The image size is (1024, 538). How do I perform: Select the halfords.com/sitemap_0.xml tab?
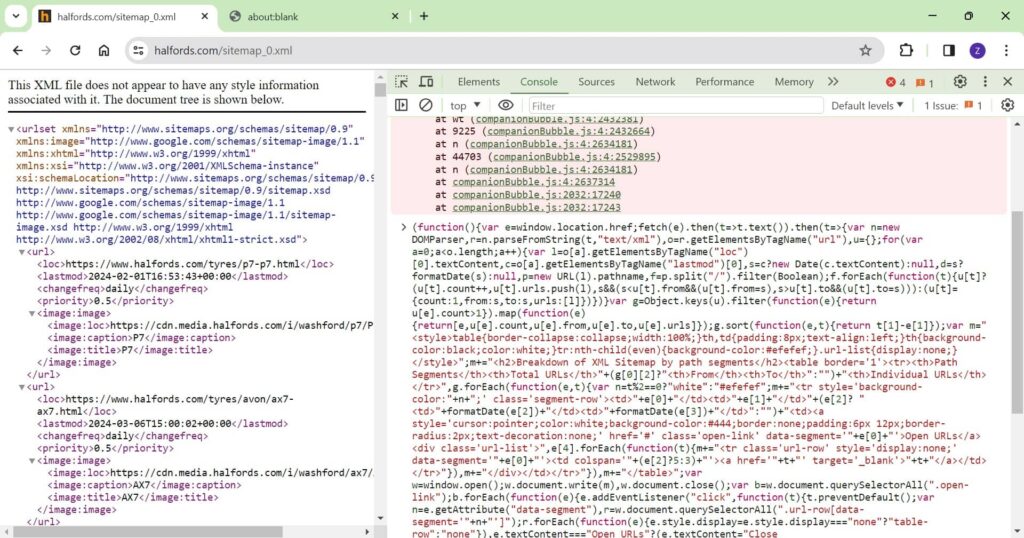tap(124, 16)
